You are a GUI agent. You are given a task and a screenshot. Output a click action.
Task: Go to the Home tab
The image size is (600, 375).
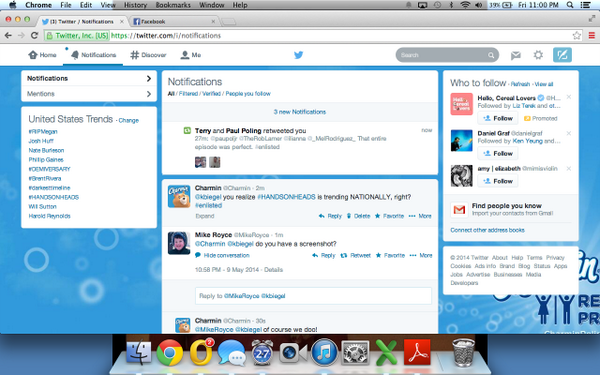(x=42, y=55)
